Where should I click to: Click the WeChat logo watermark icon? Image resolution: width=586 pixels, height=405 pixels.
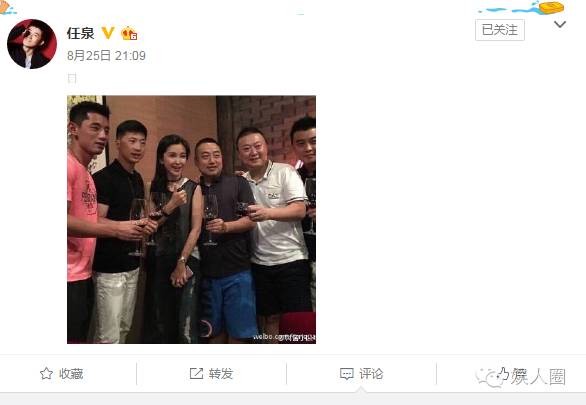click(487, 377)
